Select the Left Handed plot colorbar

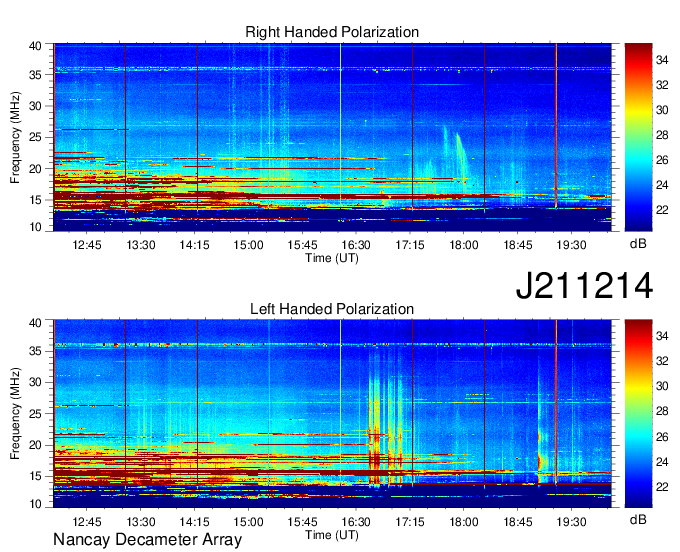tap(638, 413)
